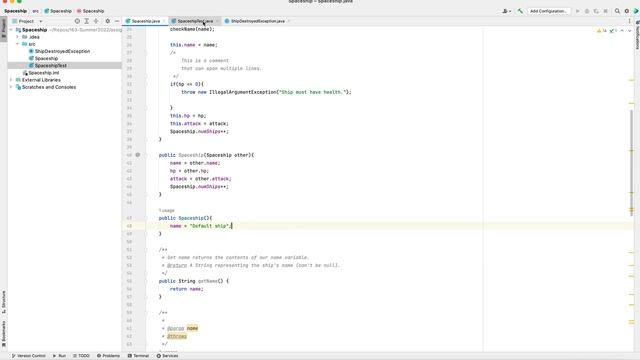Fold the Javadoc block at line 51

click(146, 250)
